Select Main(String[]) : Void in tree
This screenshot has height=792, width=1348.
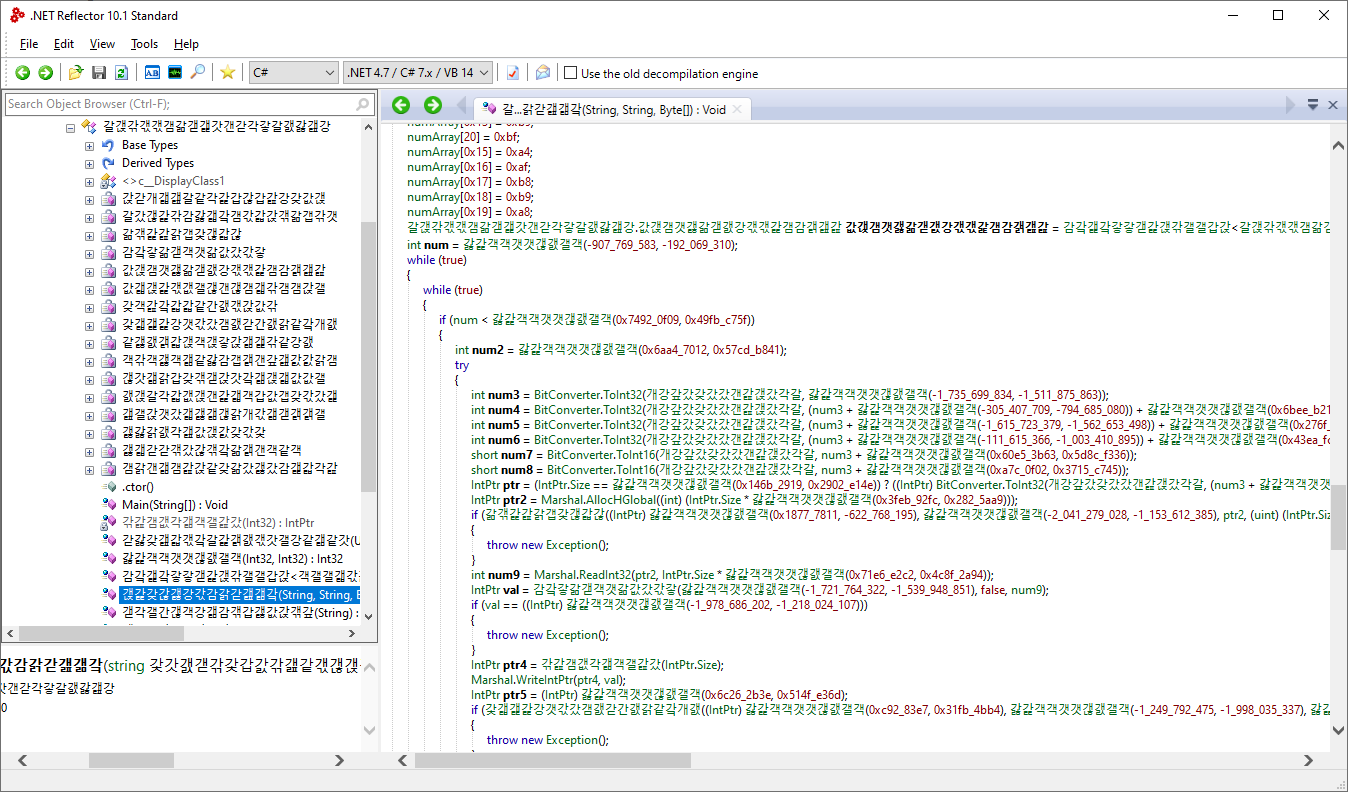pyautogui.click(x=175, y=505)
